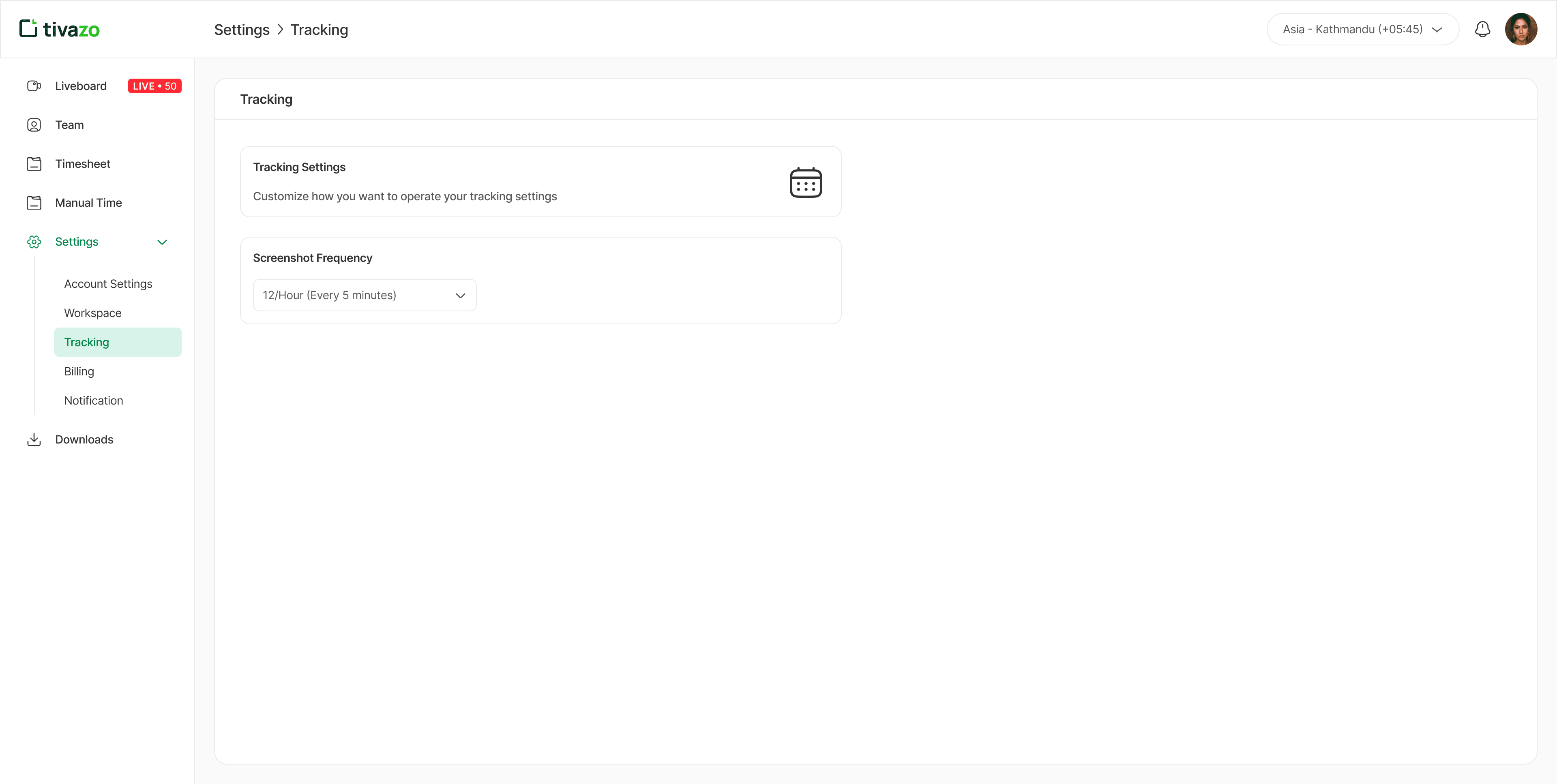Image resolution: width=1557 pixels, height=784 pixels.
Task: Click the Tivazo logo
Action: click(x=59, y=29)
